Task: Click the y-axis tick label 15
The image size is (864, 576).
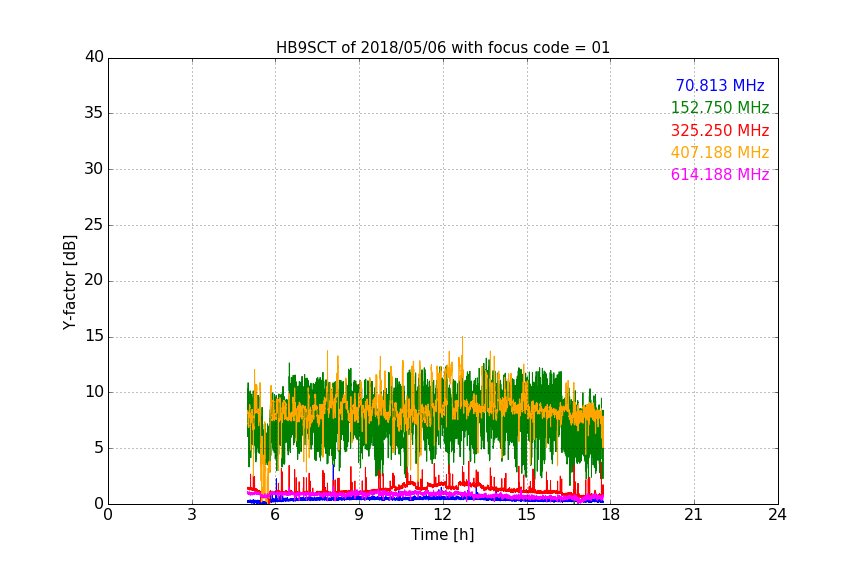Action: [94, 336]
